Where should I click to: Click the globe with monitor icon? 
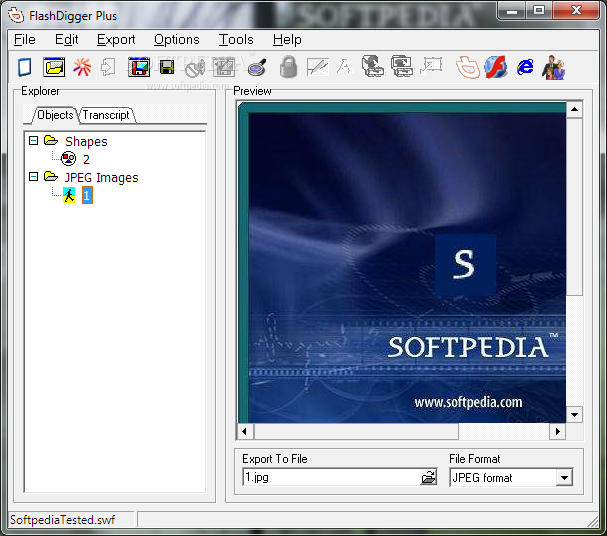coord(373,66)
